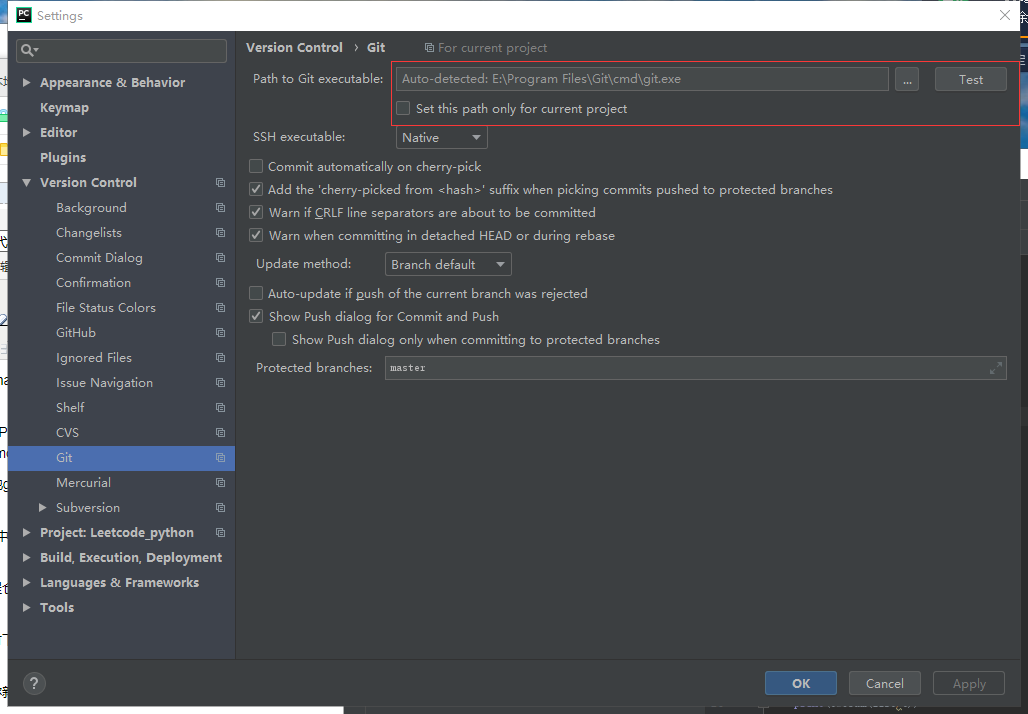1028x714 pixels.
Task: Uncheck Warn if CRLF line separators option
Action: (x=256, y=212)
